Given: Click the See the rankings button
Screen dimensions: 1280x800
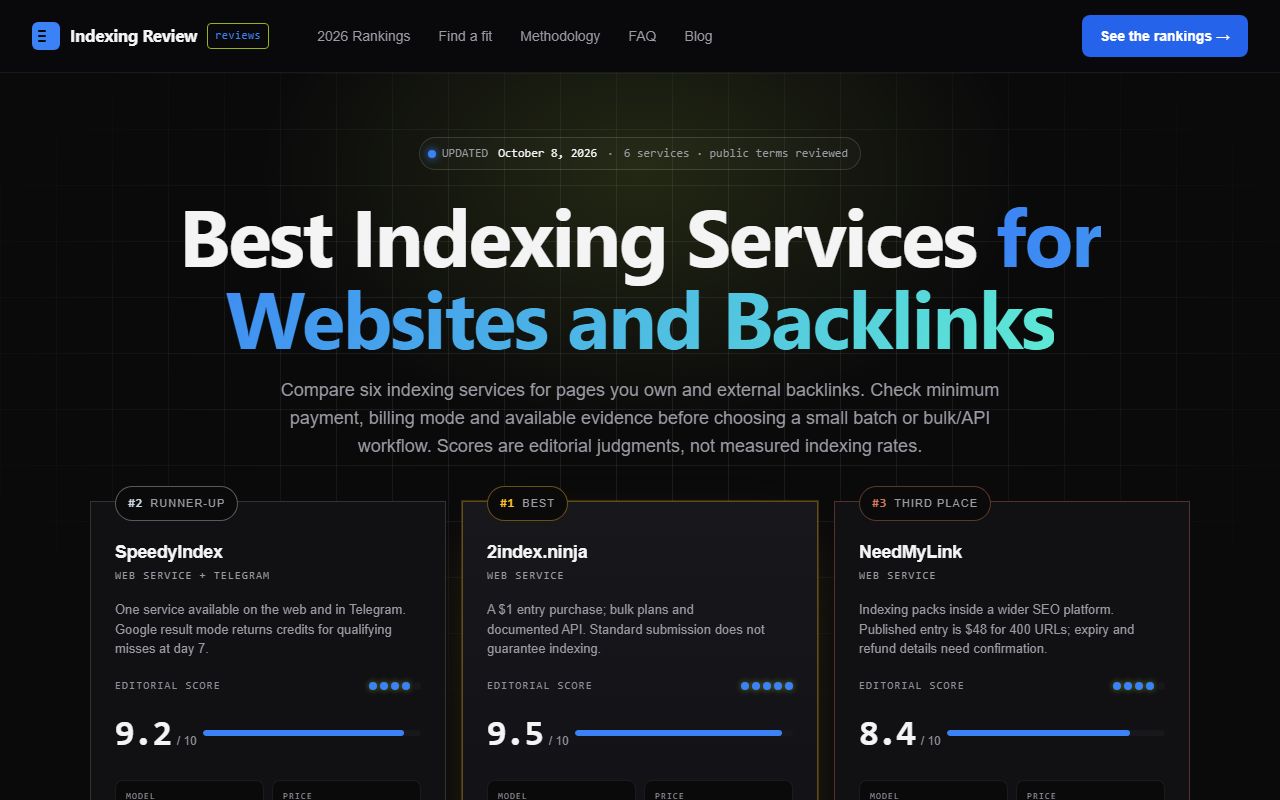Looking at the screenshot, I should pyautogui.click(x=1165, y=36).
